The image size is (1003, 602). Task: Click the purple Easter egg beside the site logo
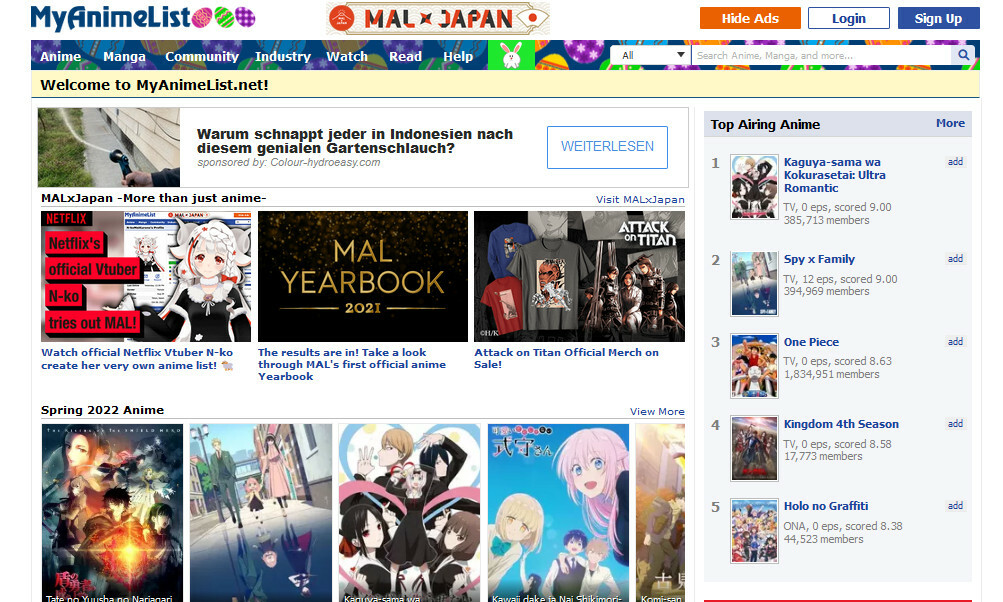coord(246,17)
